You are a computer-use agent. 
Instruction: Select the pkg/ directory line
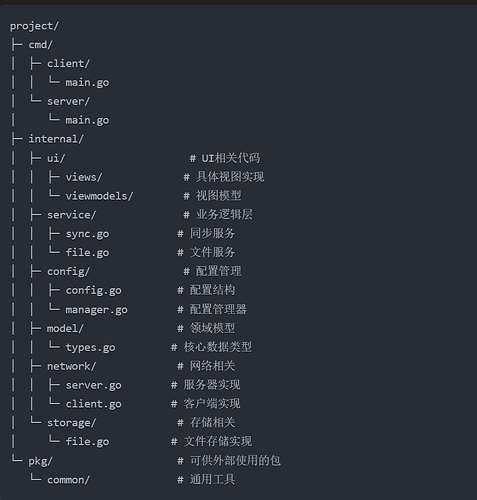click(40, 461)
